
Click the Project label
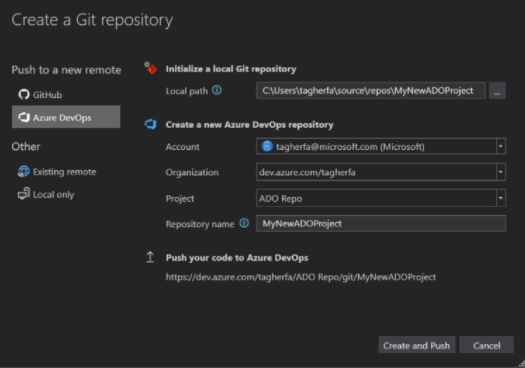tap(180, 199)
